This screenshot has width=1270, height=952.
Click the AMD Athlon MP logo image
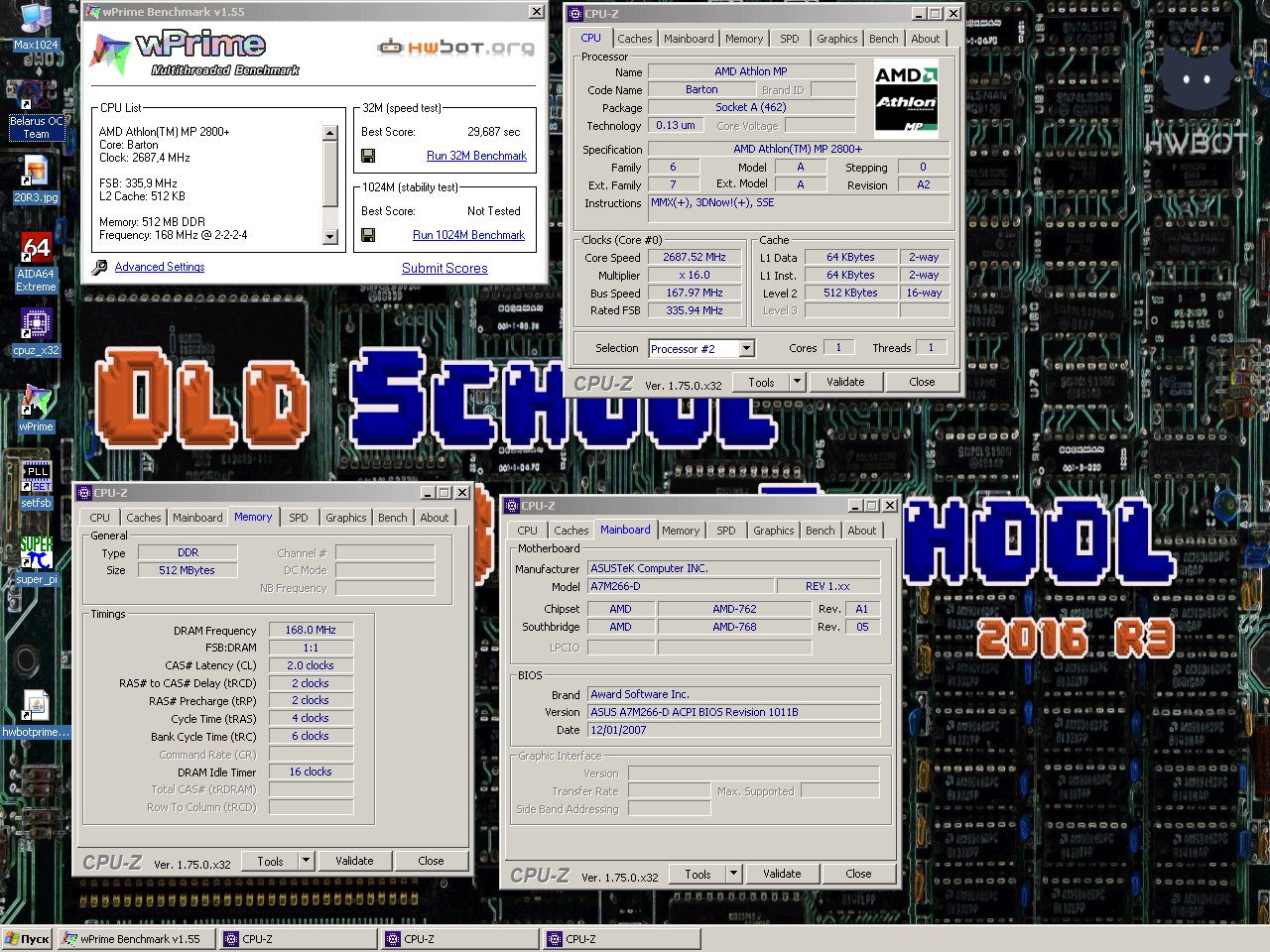906,98
